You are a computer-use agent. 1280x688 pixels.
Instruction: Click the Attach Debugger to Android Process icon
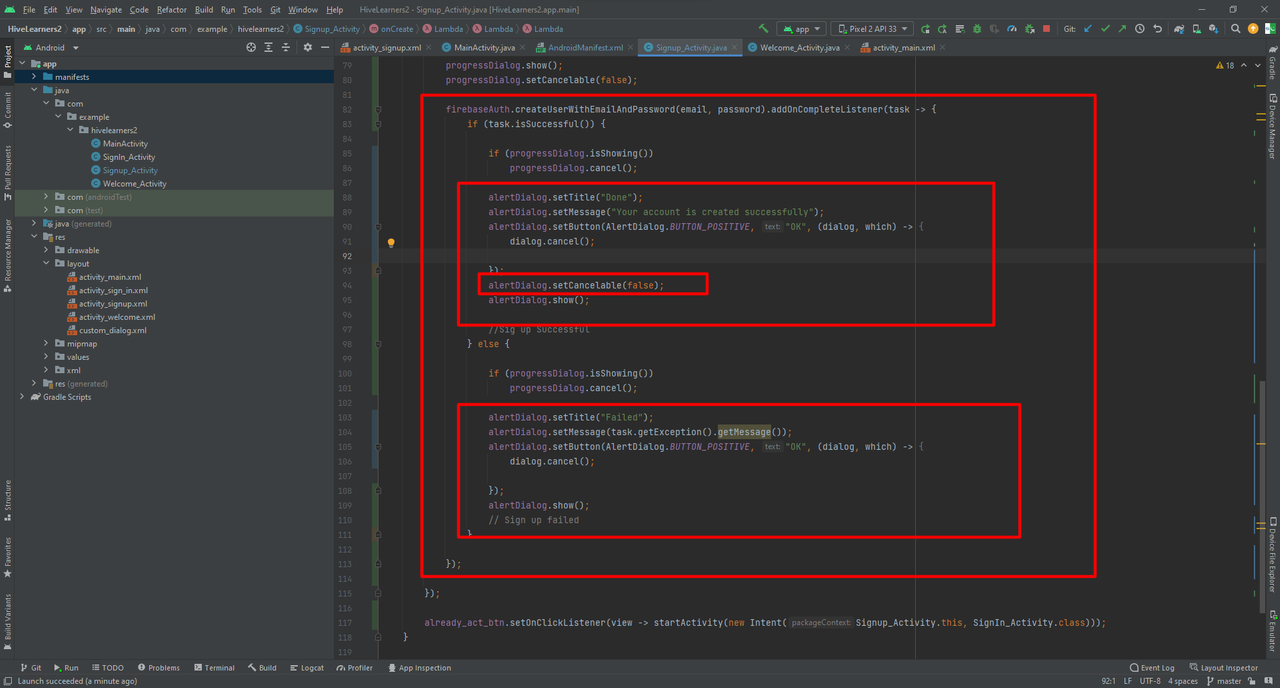[1030, 29]
